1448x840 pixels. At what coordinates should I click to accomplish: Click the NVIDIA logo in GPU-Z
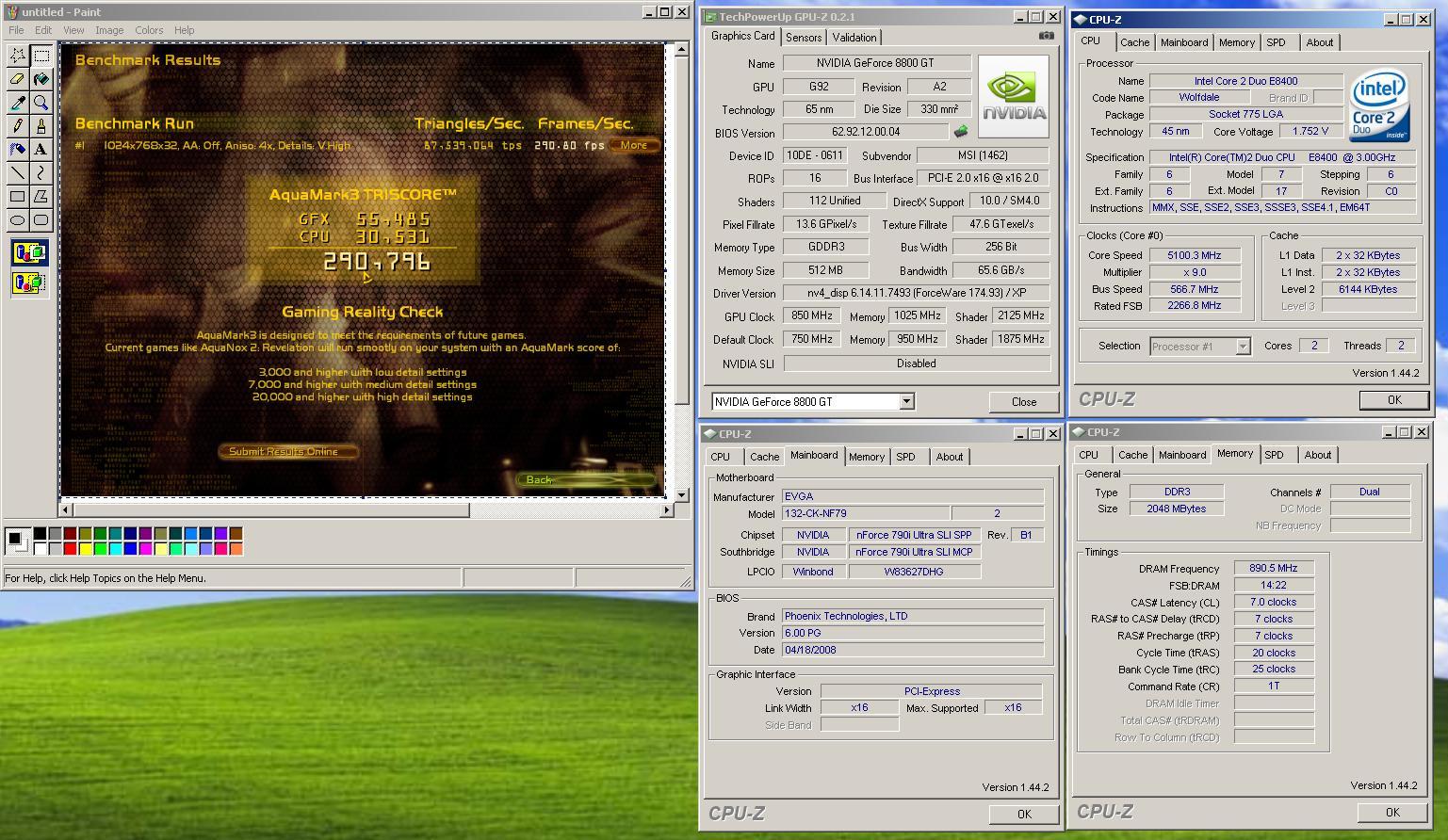(1014, 97)
